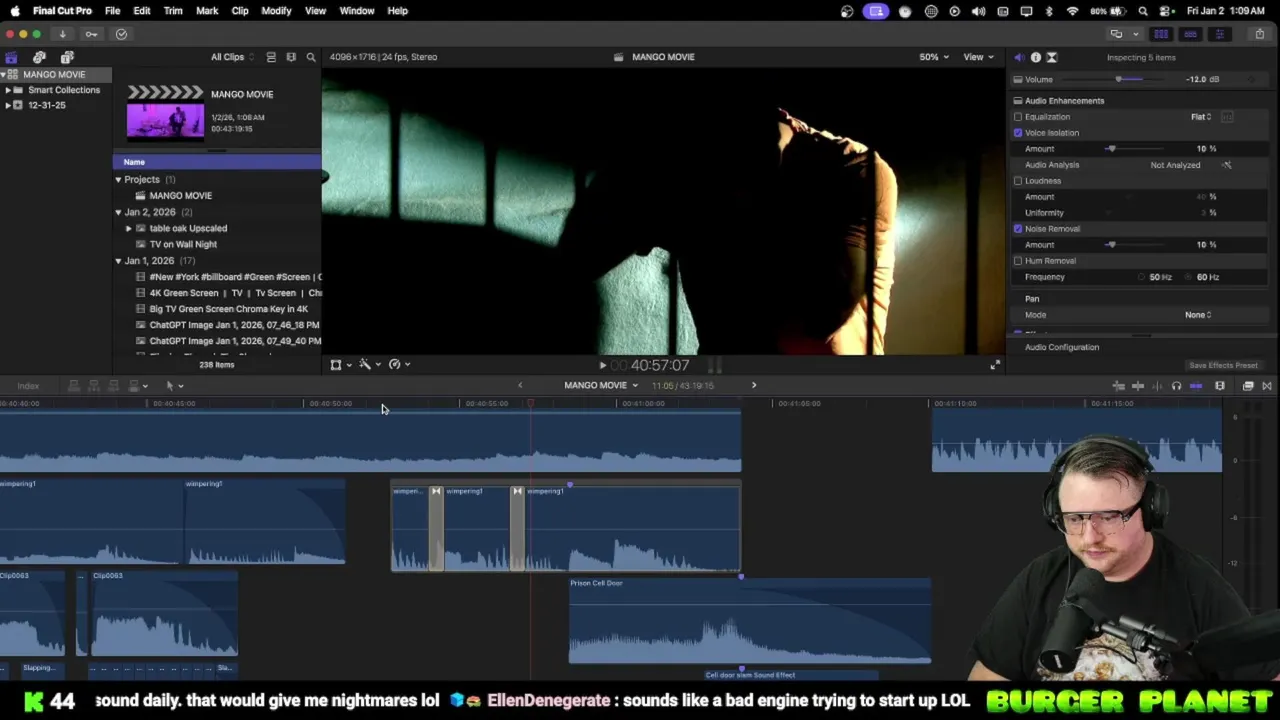Image resolution: width=1280 pixels, height=720 pixels.
Task: Click the Share export icon
Action: coord(1259,34)
